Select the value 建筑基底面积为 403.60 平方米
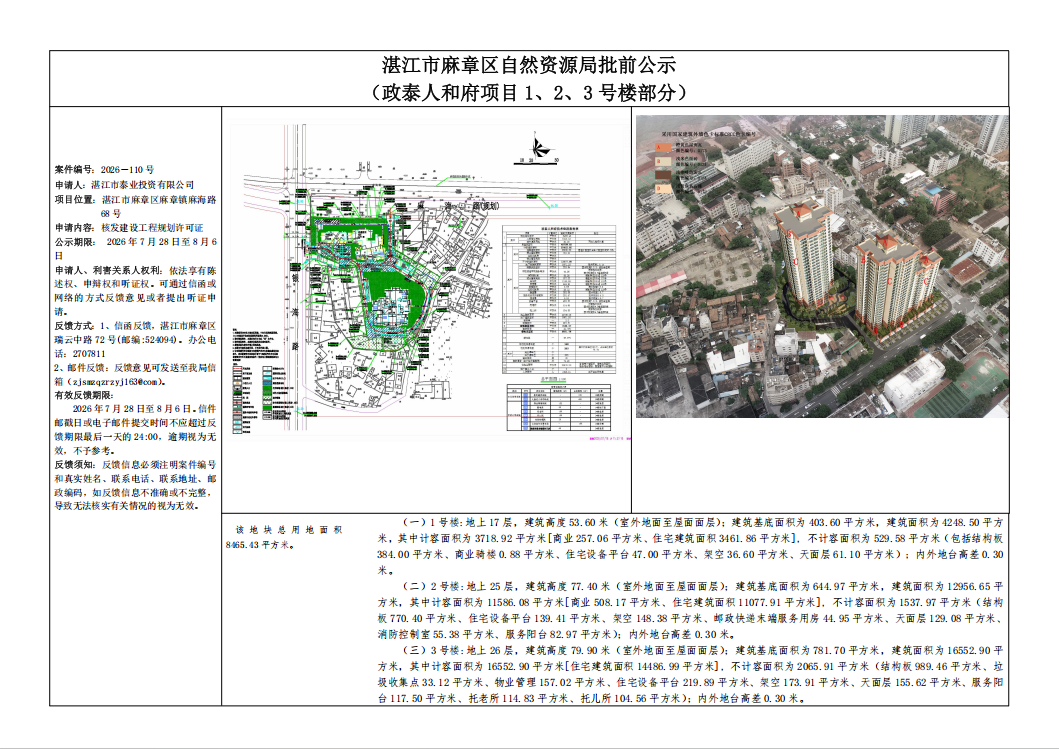 (806, 523)
